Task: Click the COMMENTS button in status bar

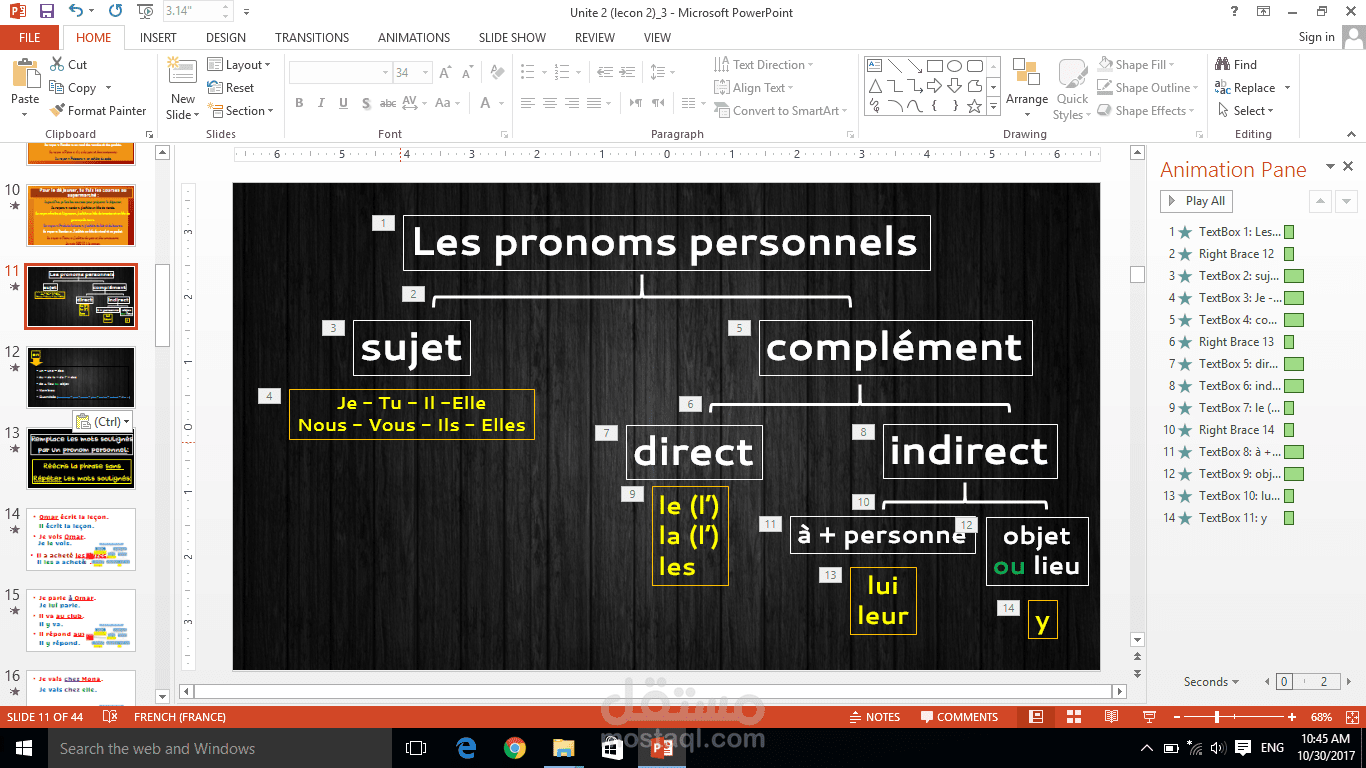Action: point(959,717)
